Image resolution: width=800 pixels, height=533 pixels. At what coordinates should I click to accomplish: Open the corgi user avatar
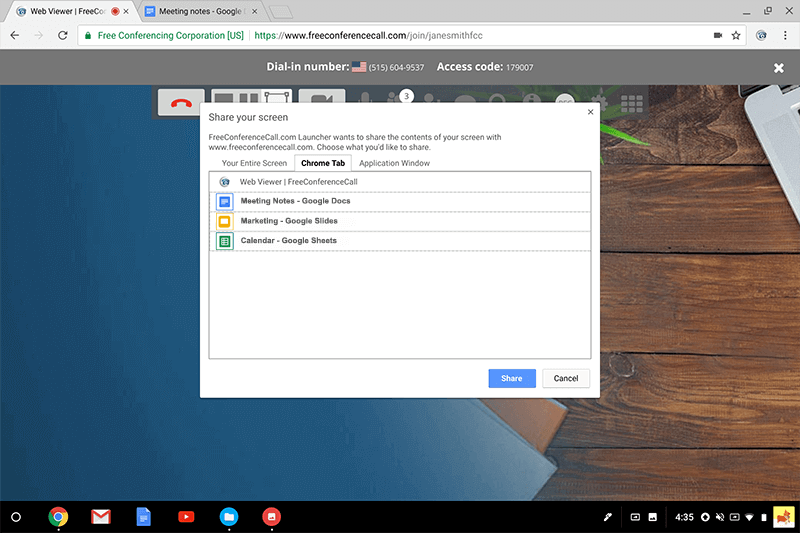(784, 517)
